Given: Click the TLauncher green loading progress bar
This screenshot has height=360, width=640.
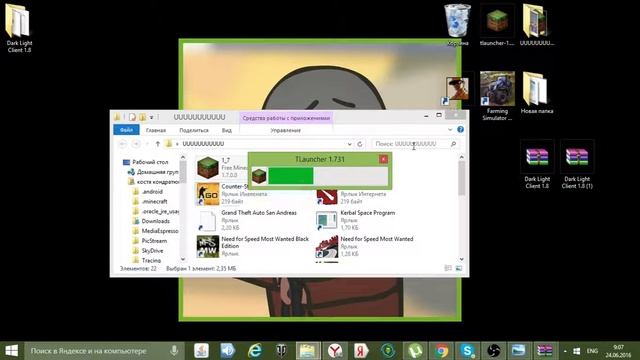Looking at the screenshot, I should pyautogui.click(x=291, y=176).
